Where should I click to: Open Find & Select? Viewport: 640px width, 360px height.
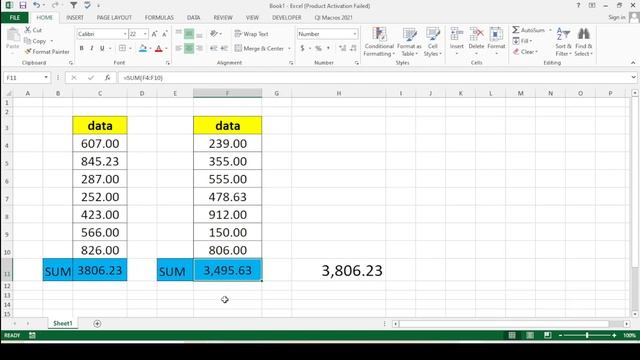click(x=584, y=42)
